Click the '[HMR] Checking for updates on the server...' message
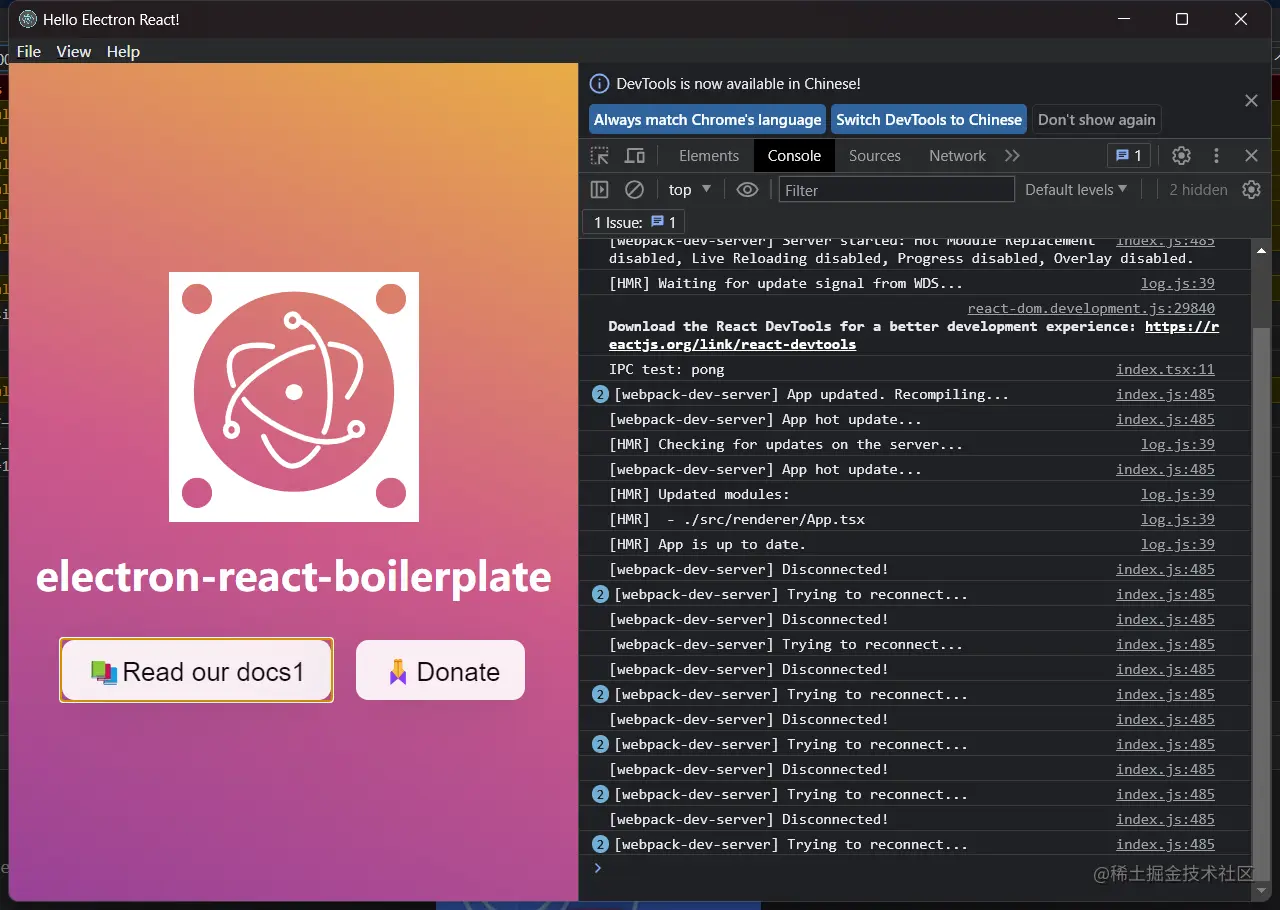The height and width of the screenshot is (910, 1280). pos(786,445)
